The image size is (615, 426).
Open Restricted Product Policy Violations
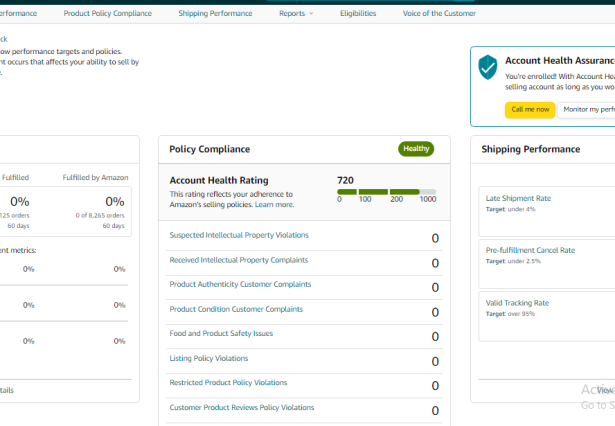(x=228, y=382)
